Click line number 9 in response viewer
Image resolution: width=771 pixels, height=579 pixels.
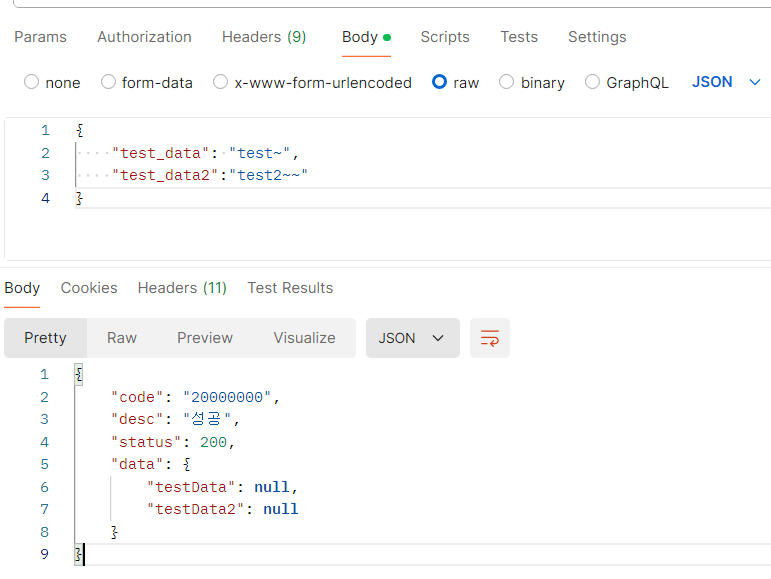click(x=44, y=554)
